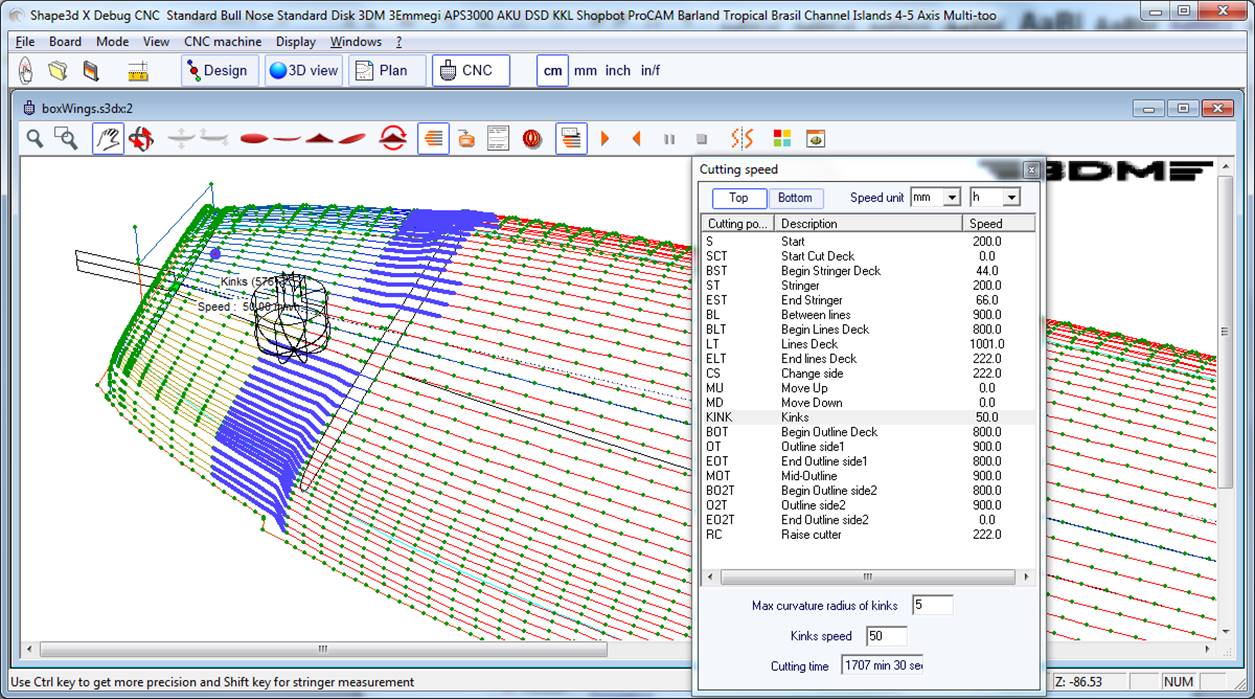The height and width of the screenshot is (699, 1255).
Task: Switch to Bottom cutting speeds
Action: pos(795,198)
